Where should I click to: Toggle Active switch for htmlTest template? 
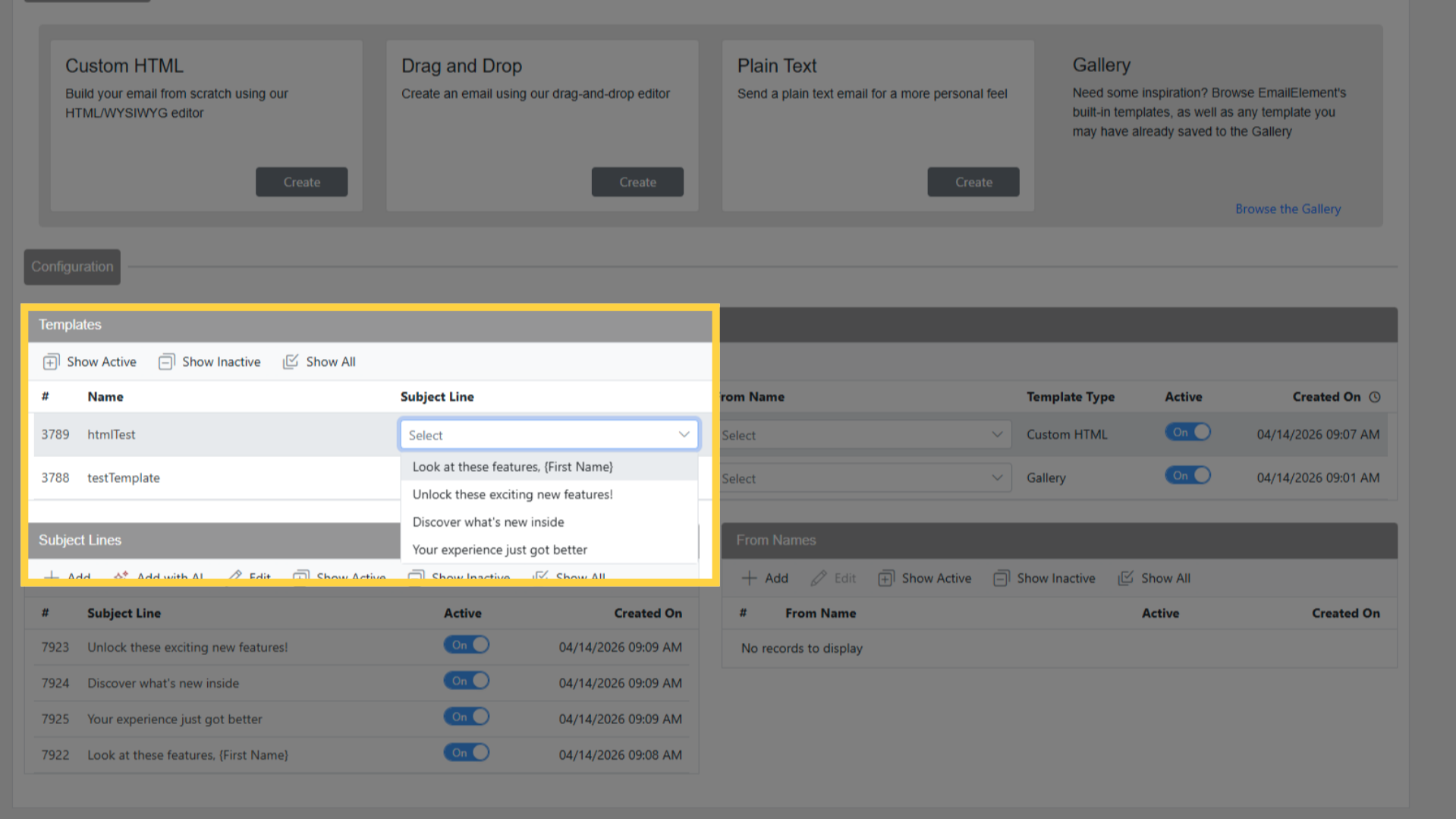point(1188,433)
